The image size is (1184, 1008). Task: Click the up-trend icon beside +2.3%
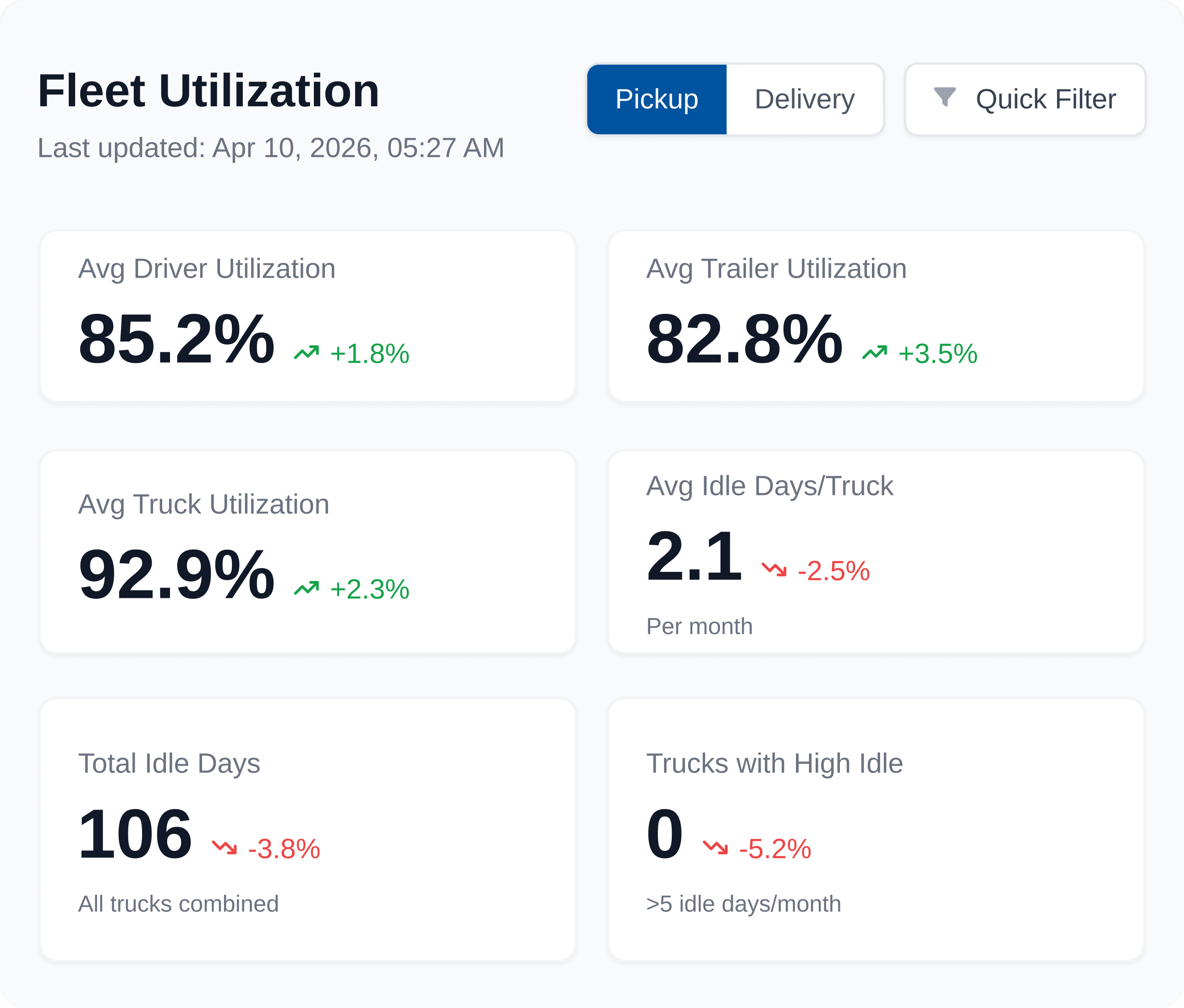(306, 588)
